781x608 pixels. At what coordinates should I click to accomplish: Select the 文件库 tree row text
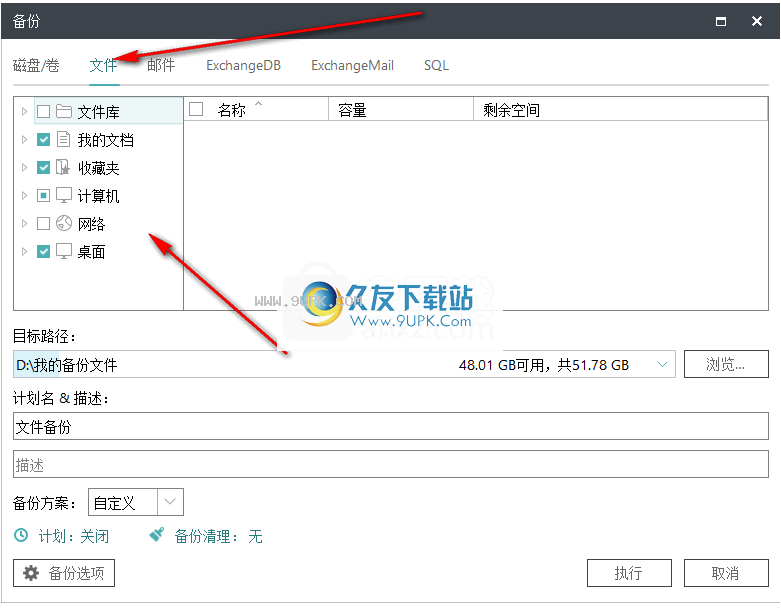coord(99,112)
